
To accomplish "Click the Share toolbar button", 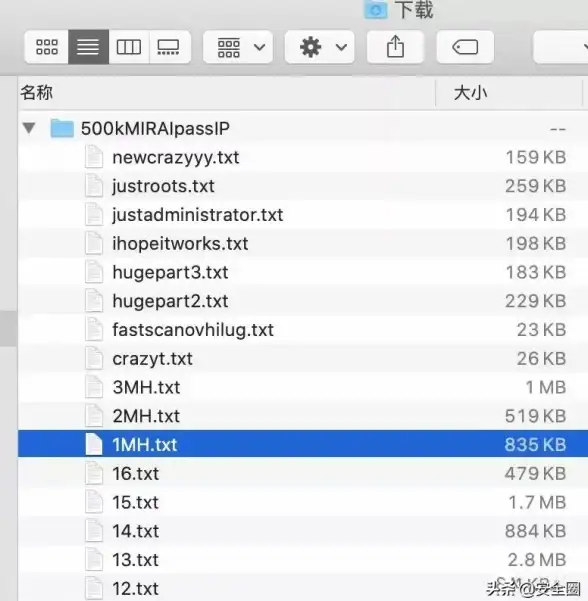I will [x=395, y=47].
